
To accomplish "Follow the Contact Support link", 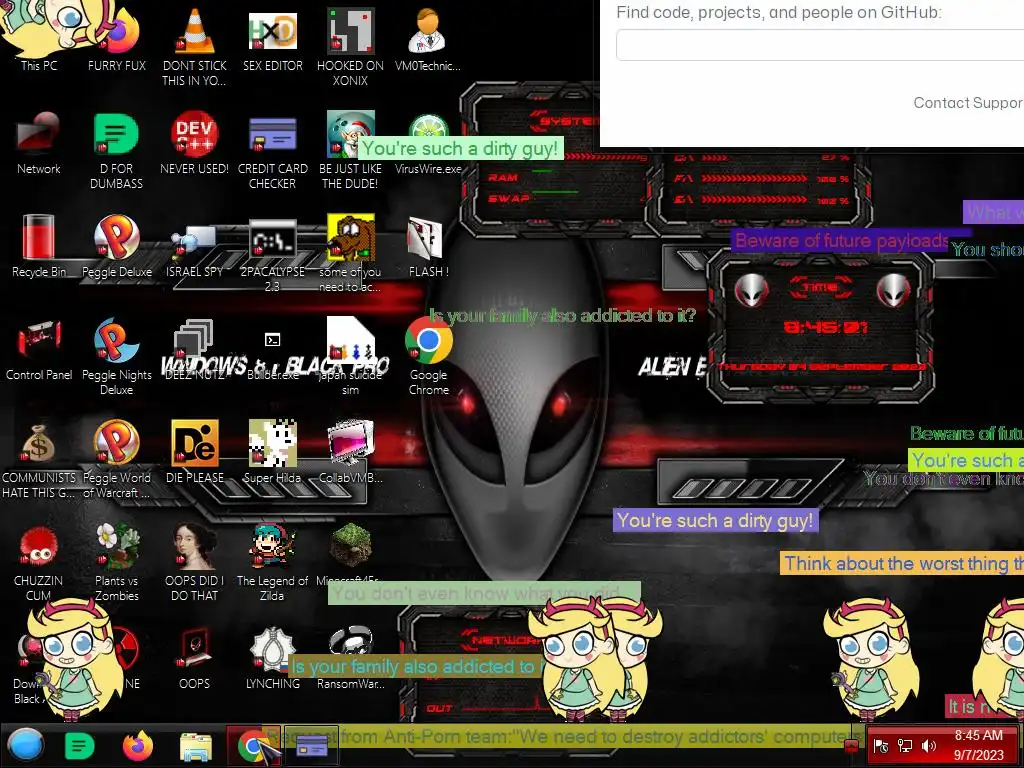I will tap(968, 103).
